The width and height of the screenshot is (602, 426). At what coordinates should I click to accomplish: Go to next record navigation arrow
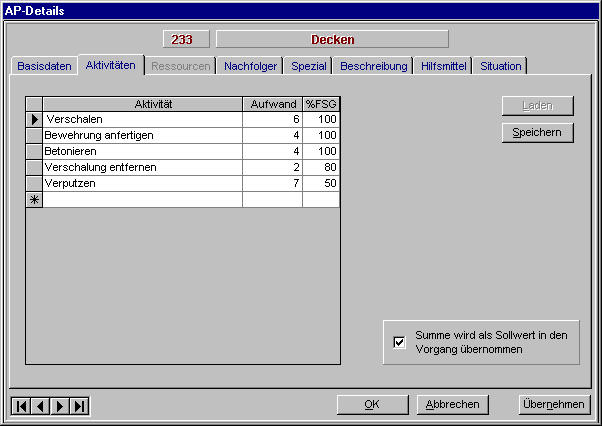point(59,405)
